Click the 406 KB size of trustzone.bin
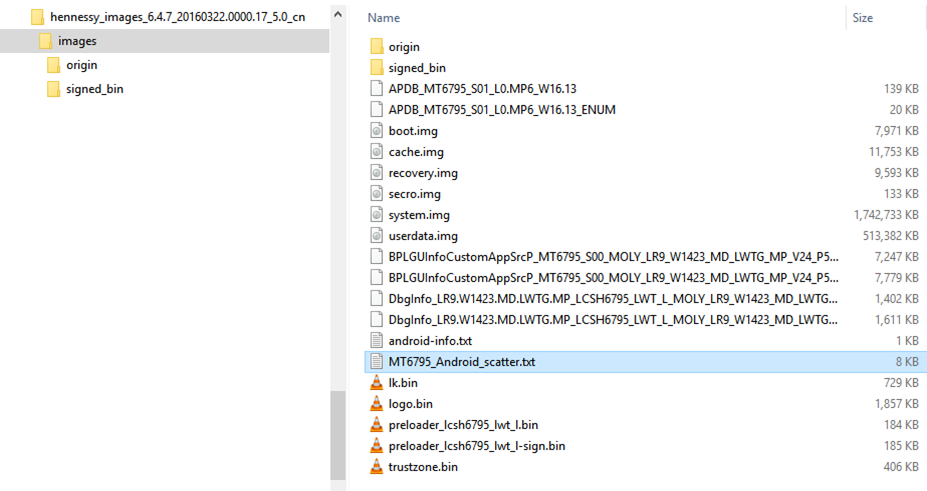The width and height of the screenshot is (927, 491). (x=902, y=467)
